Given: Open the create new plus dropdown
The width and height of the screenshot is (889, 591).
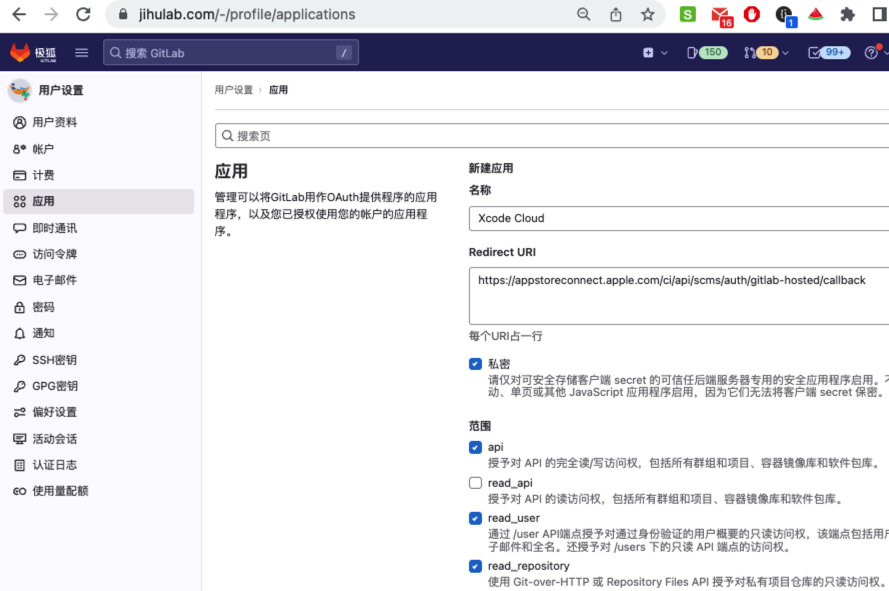Looking at the screenshot, I should click(655, 53).
